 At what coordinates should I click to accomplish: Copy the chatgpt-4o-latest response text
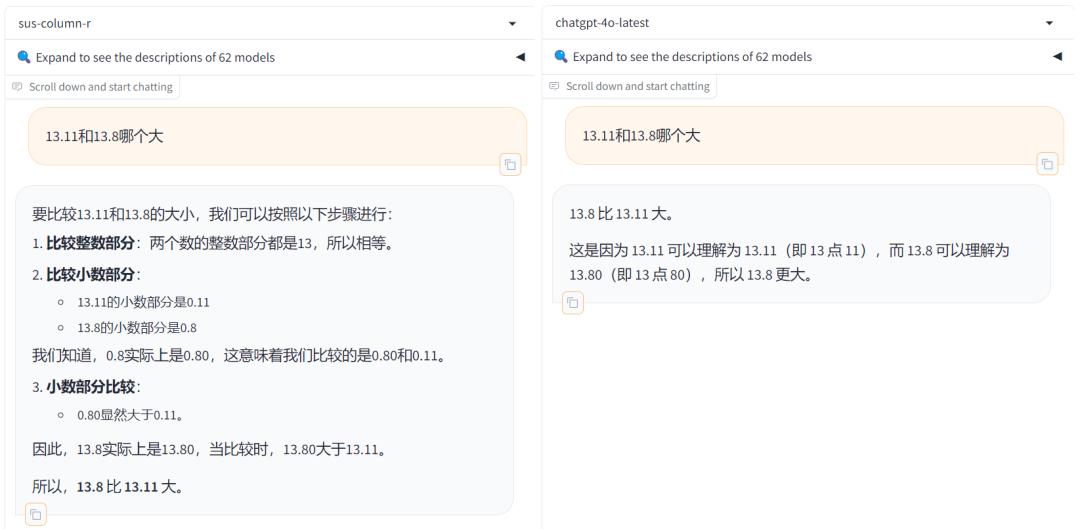(x=572, y=302)
